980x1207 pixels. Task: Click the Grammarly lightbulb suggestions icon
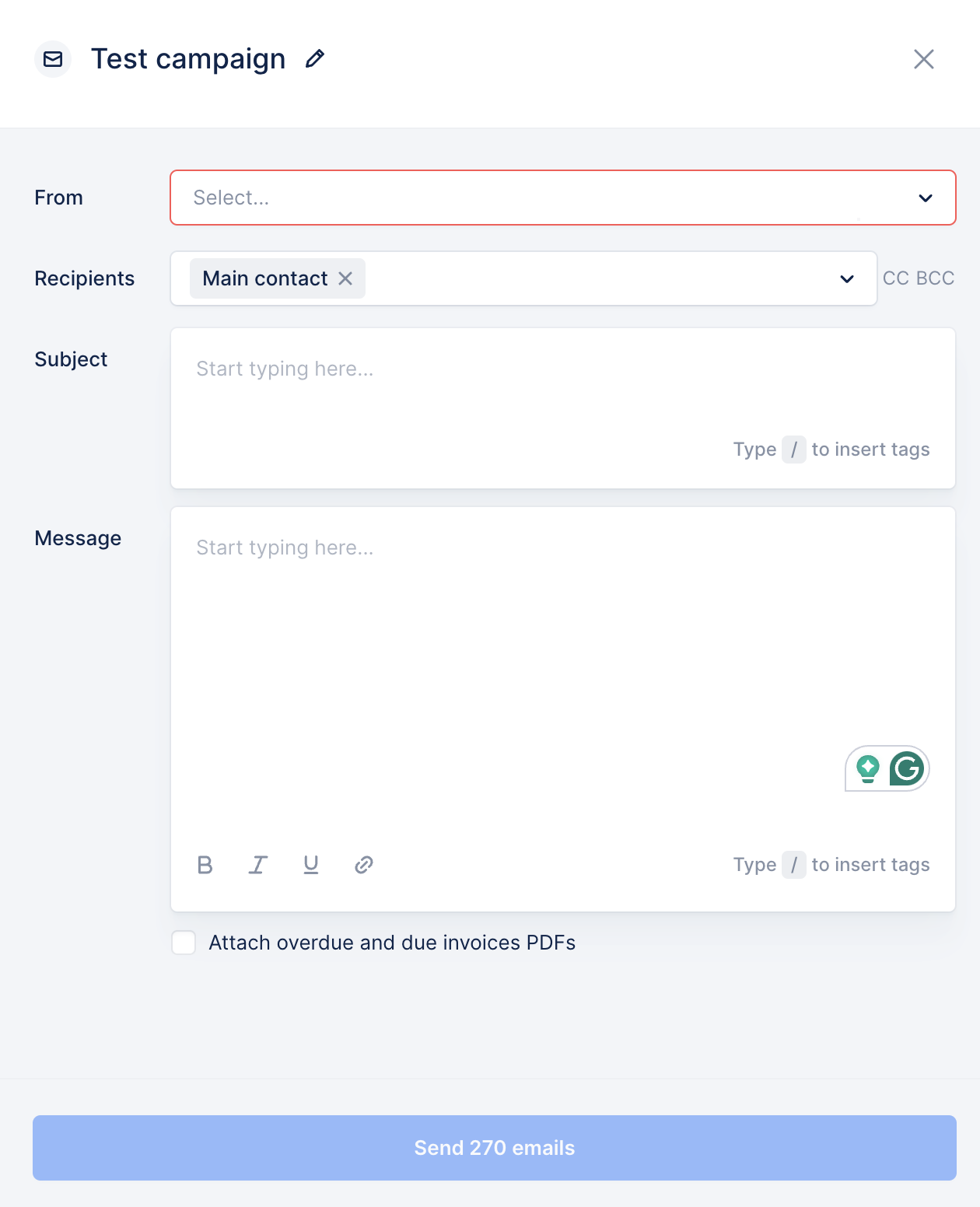coord(868,768)
